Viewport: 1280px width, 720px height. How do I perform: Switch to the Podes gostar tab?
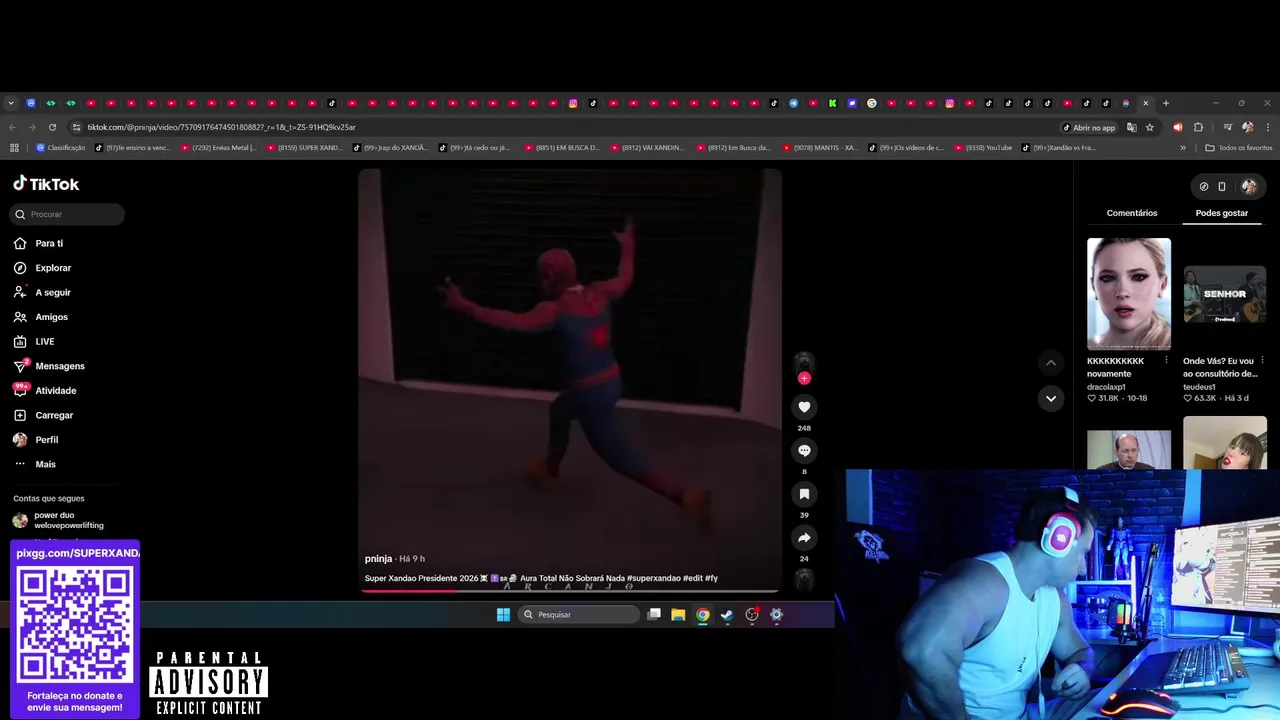pos(1221,213)
